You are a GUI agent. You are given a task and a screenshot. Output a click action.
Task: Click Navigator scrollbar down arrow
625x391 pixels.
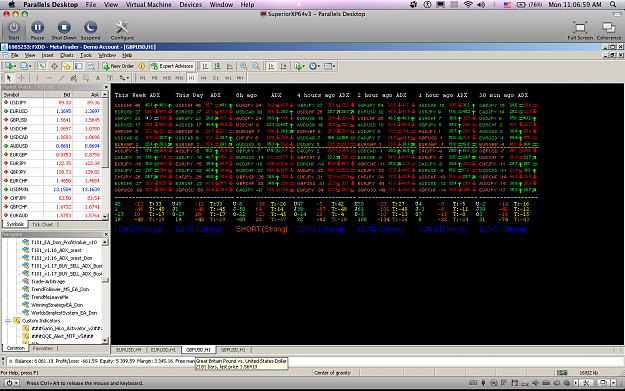105,341
